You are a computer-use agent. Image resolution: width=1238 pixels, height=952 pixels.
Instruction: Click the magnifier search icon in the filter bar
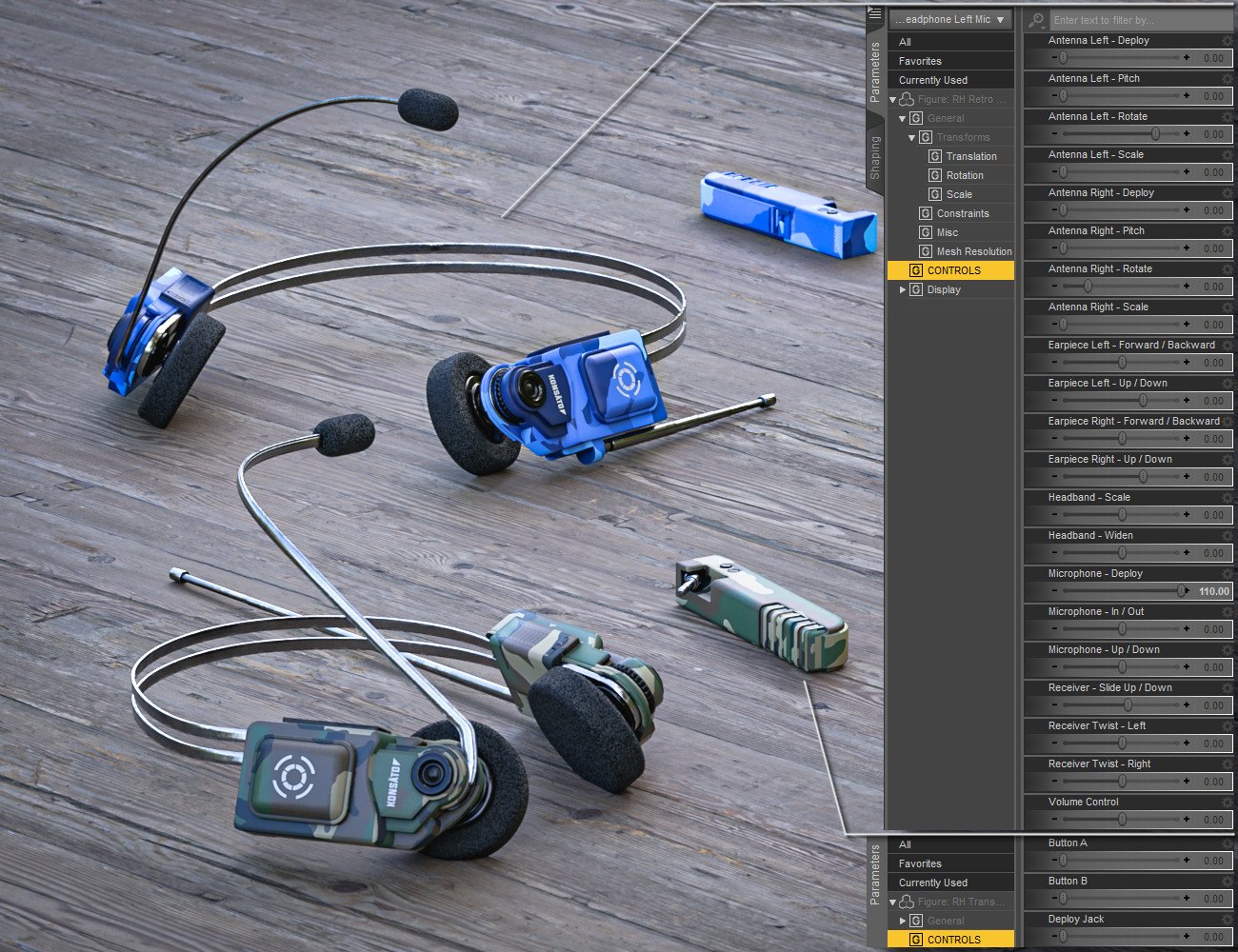tap(1036, 19)
